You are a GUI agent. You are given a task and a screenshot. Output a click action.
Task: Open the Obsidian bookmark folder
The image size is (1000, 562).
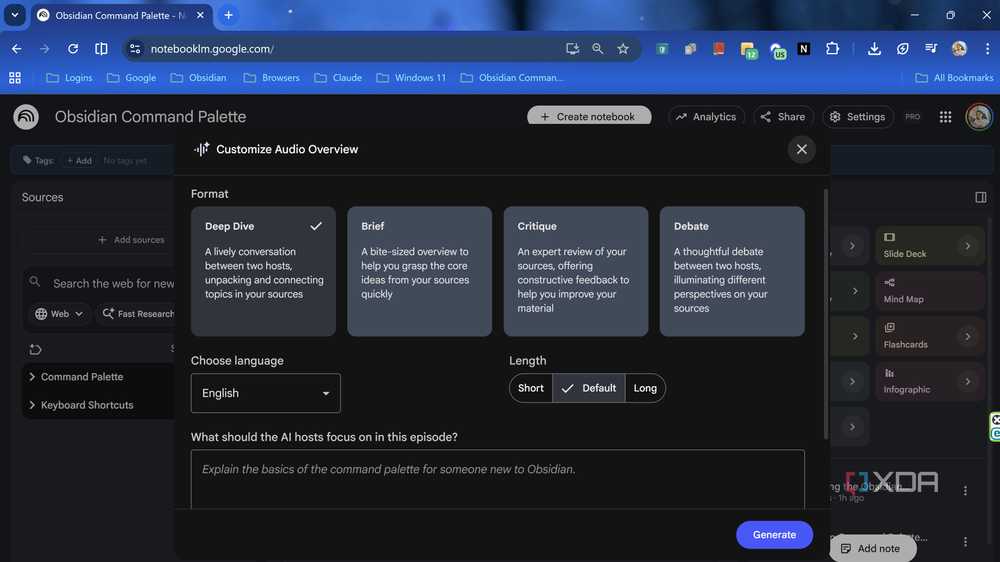(198, 78)
